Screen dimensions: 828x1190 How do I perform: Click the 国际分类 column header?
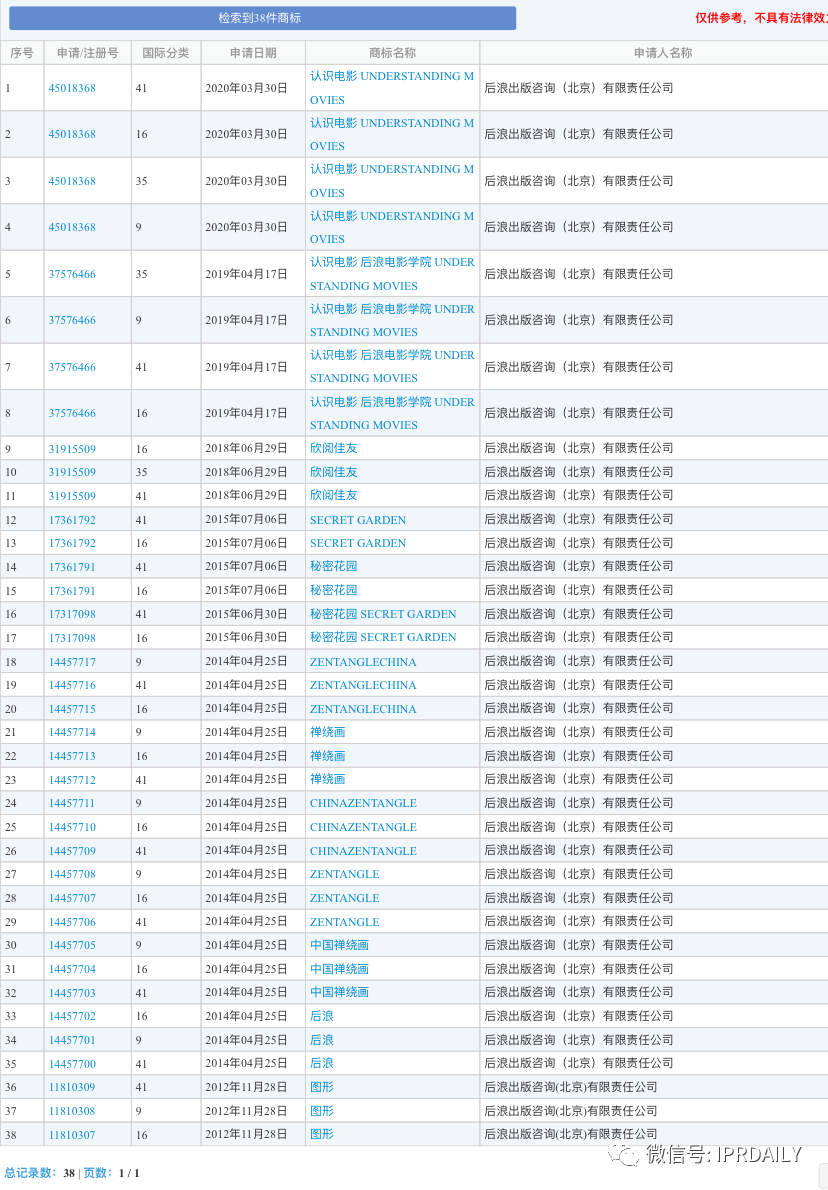click(x=166, y=53)
